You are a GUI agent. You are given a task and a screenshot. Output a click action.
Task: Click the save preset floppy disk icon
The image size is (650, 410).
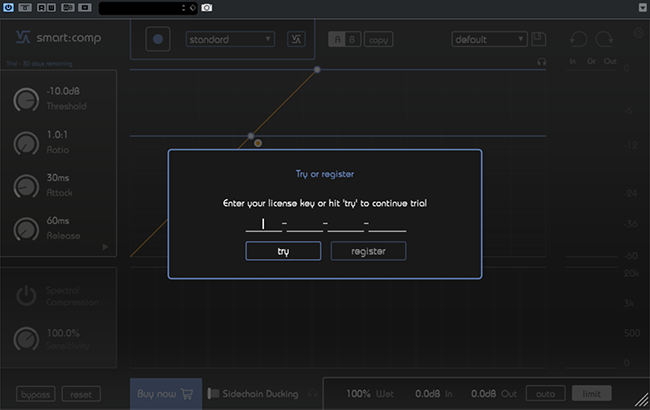540,40
